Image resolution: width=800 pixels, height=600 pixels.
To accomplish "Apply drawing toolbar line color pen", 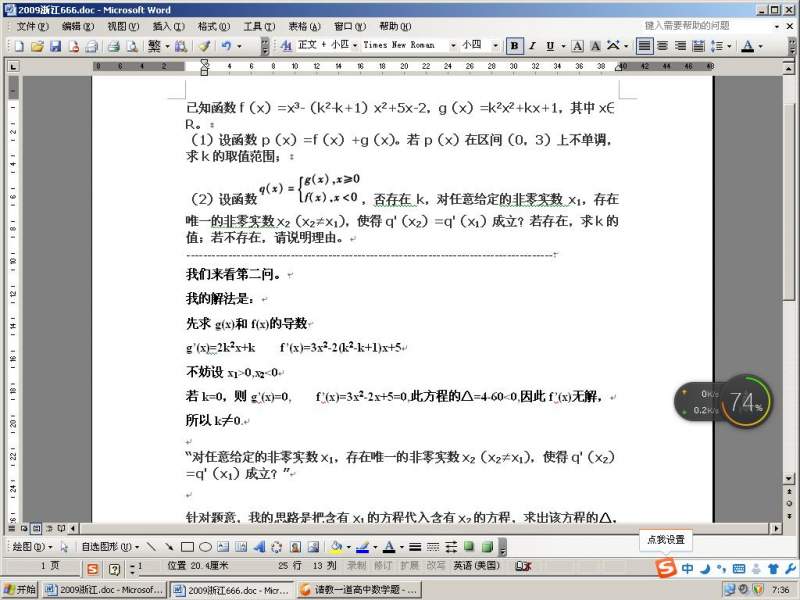I will click(x=362, y=547).
